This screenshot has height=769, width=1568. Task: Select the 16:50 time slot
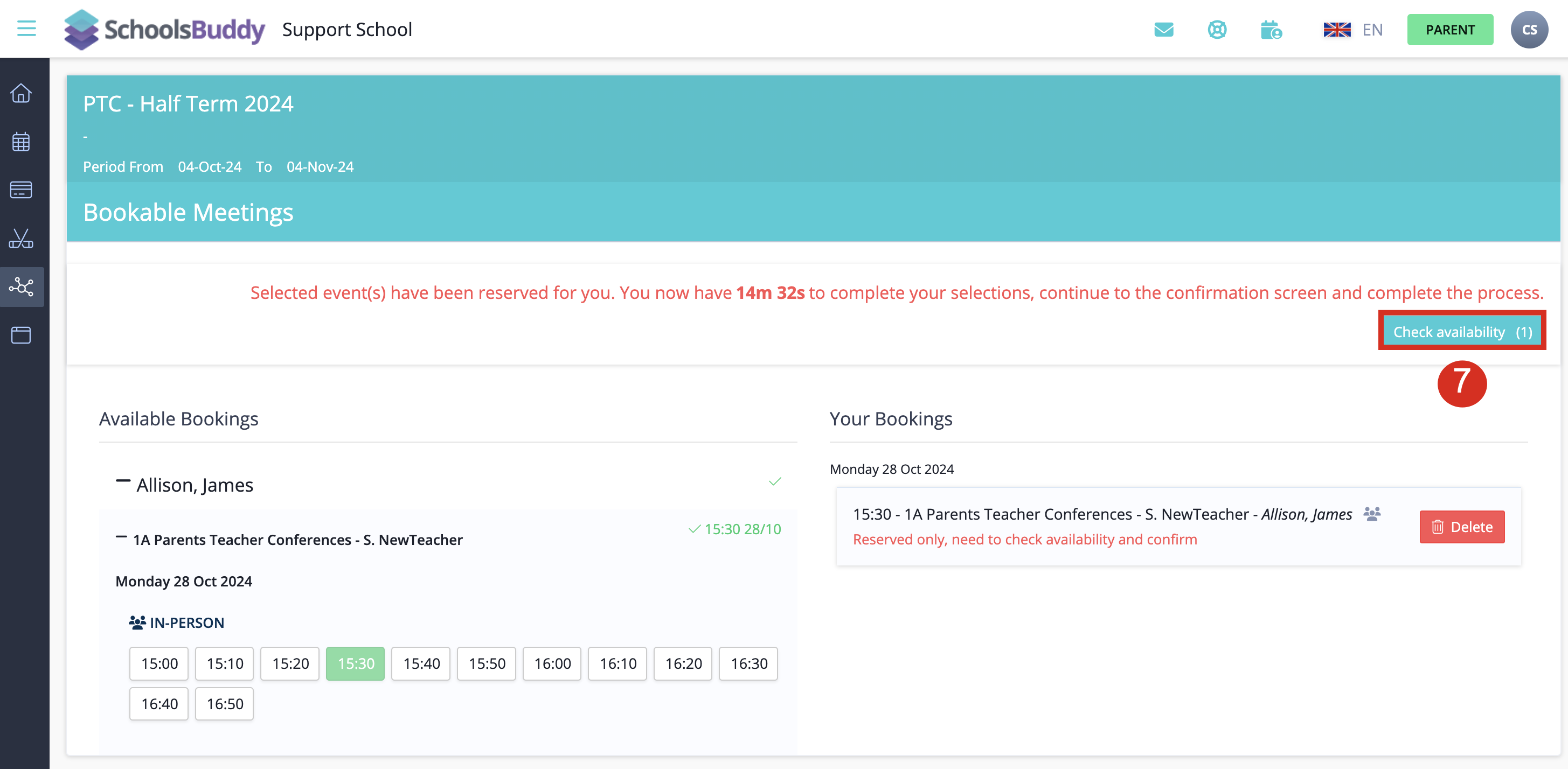(225, 704)
